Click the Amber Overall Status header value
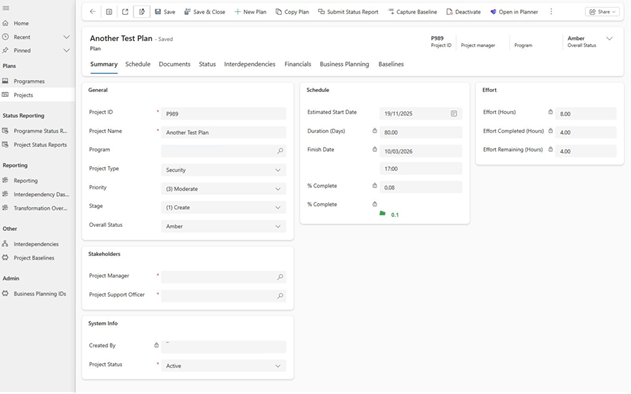 pos(576,38)
